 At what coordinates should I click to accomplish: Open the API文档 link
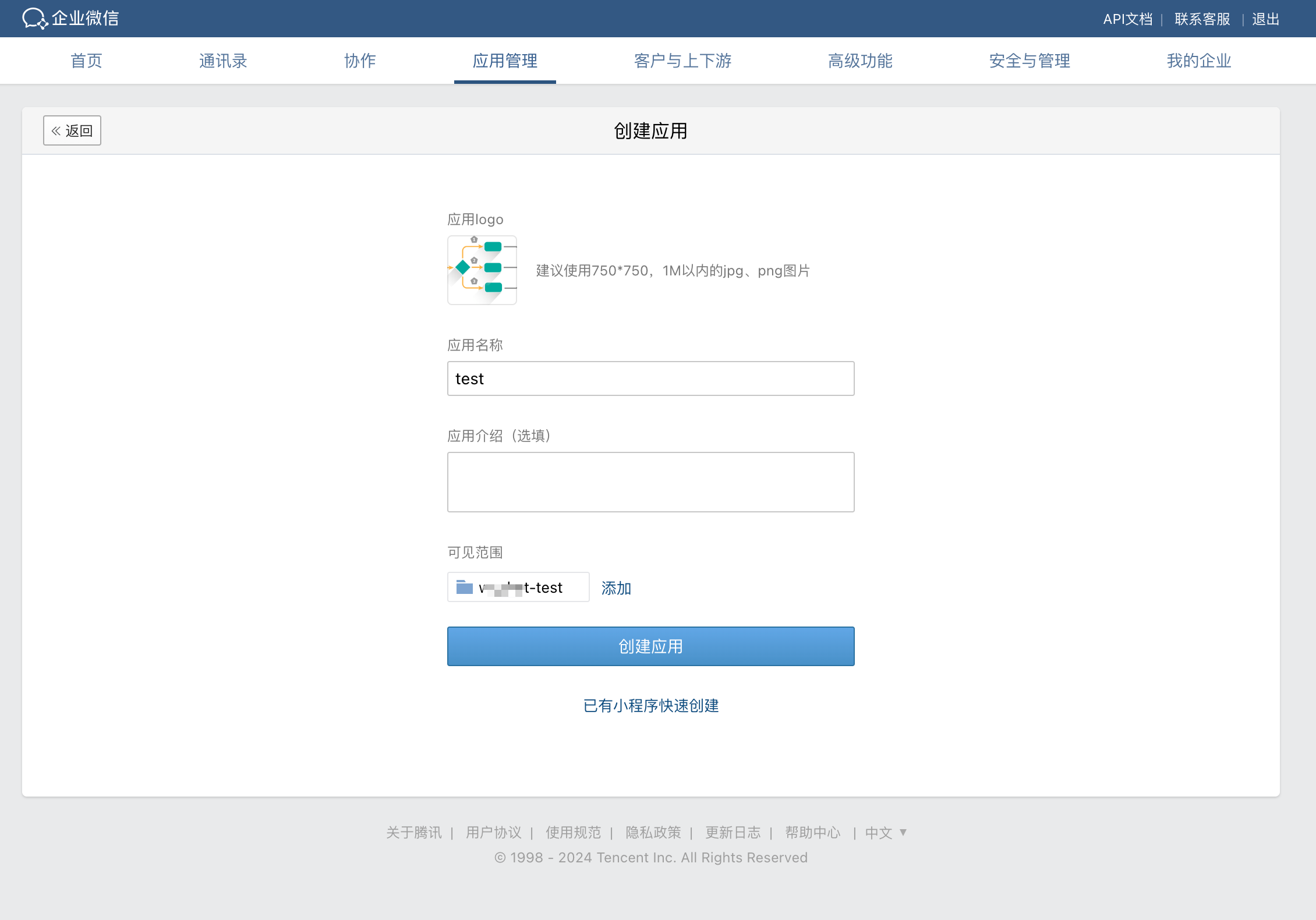(x=1127, y=19)
